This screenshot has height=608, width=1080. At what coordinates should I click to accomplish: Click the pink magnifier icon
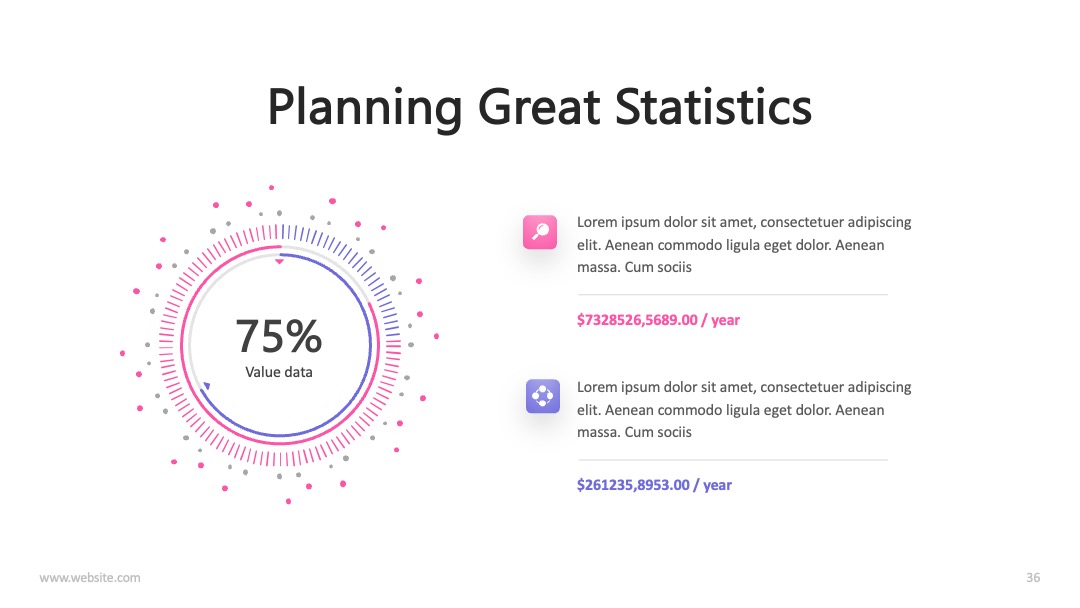coord(540,232)
